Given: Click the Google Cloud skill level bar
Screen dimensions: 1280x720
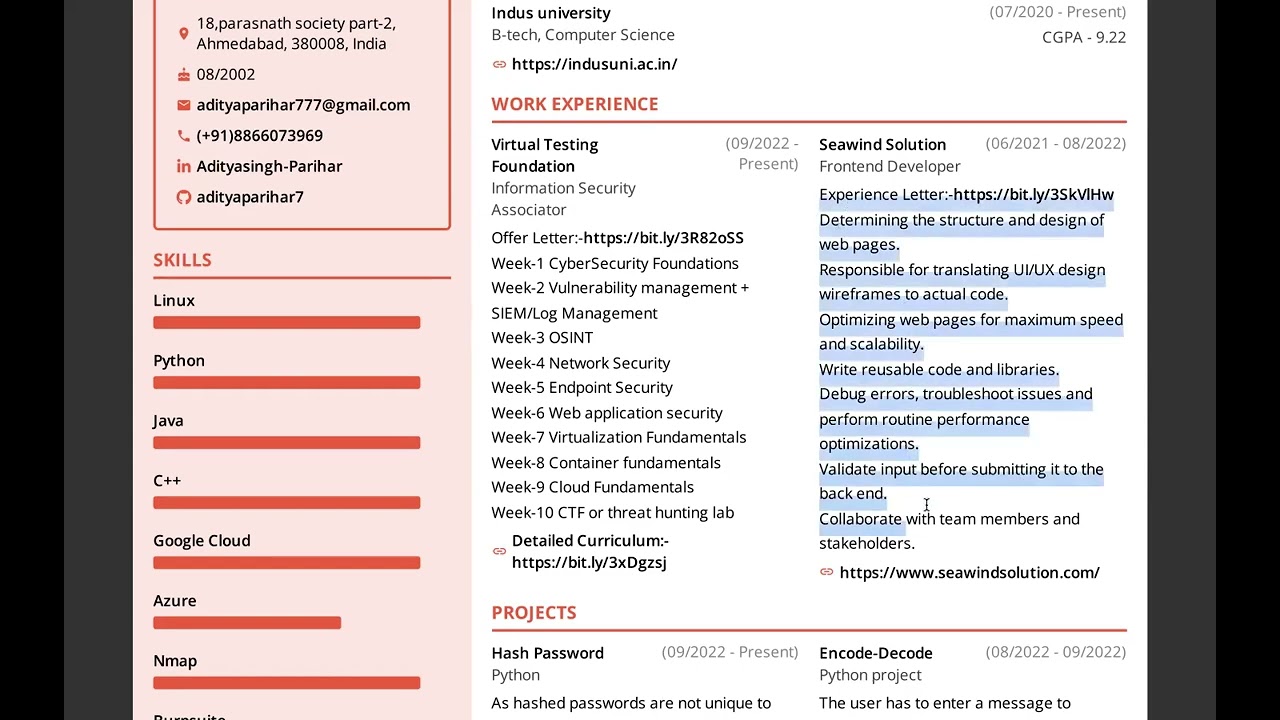Looking at the screenshot, I should [286, 563].
